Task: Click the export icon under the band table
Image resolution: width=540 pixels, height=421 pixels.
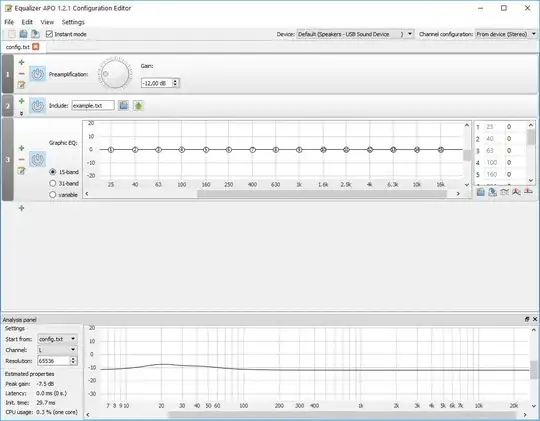Action: tap(492, 192)
